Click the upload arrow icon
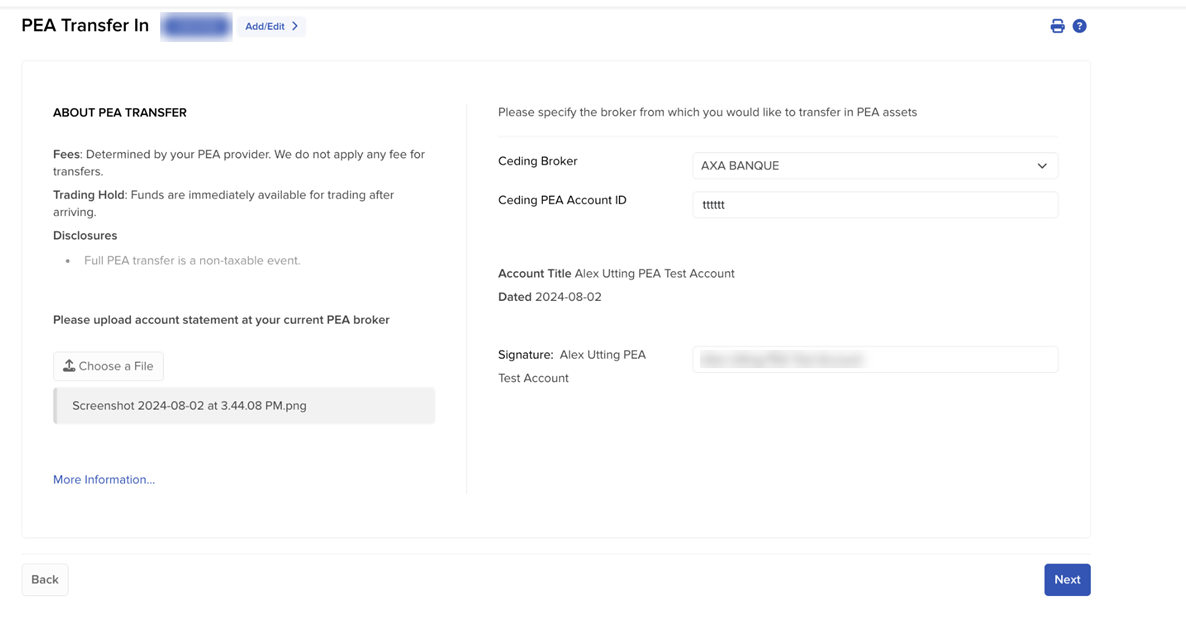The width and height of the screenshot is (1186, 643). [69, 366]
